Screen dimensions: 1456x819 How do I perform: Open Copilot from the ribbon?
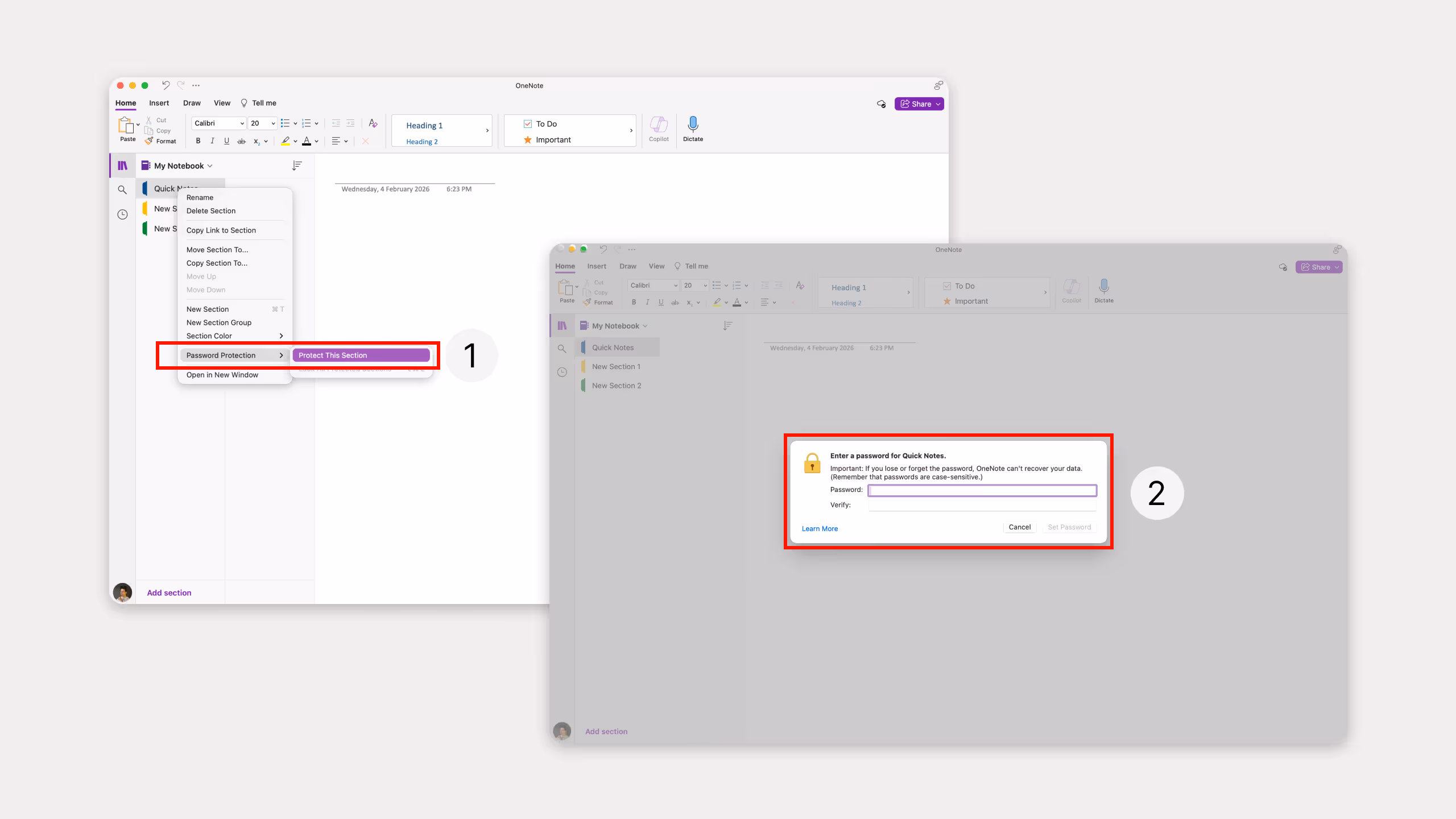point(658,129)
